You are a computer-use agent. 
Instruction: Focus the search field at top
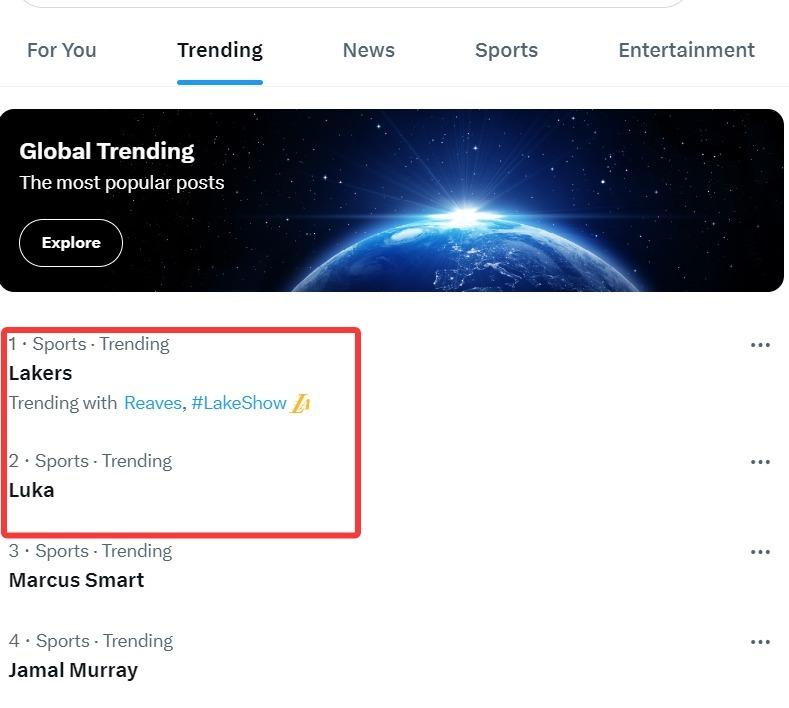click(x=350, y=4)
